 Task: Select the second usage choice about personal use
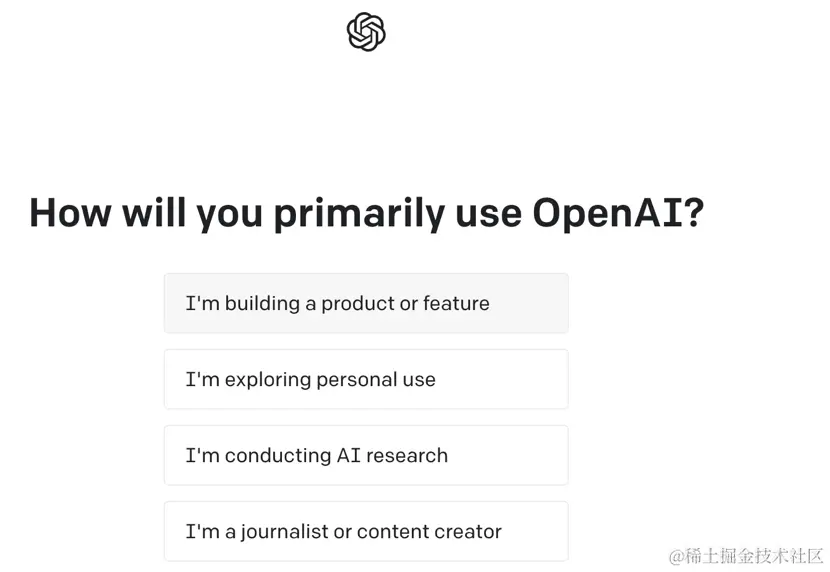[x=366, y=379]
